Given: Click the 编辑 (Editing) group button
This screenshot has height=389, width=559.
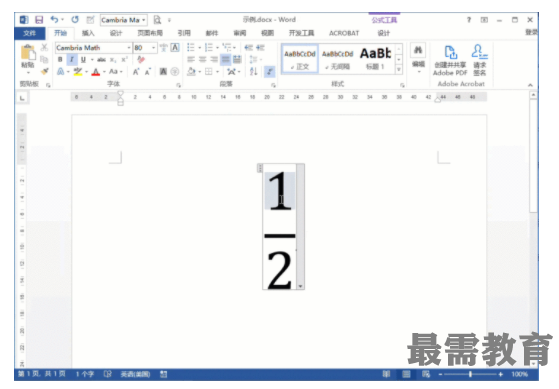Looking at the screenshot, I should point(418,59).
